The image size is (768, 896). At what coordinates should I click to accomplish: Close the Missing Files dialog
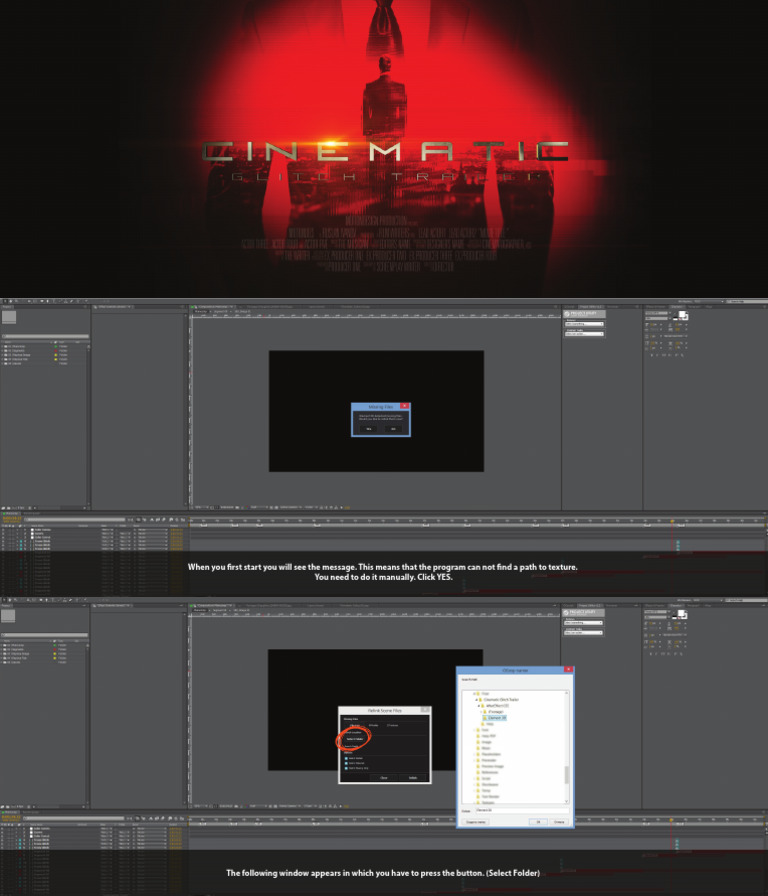tap(405, 406)
